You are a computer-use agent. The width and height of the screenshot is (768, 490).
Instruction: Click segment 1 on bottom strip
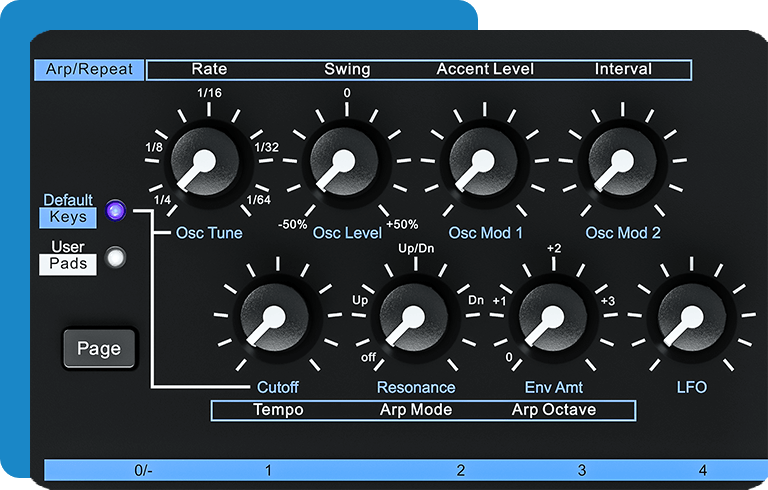[268, 470]
